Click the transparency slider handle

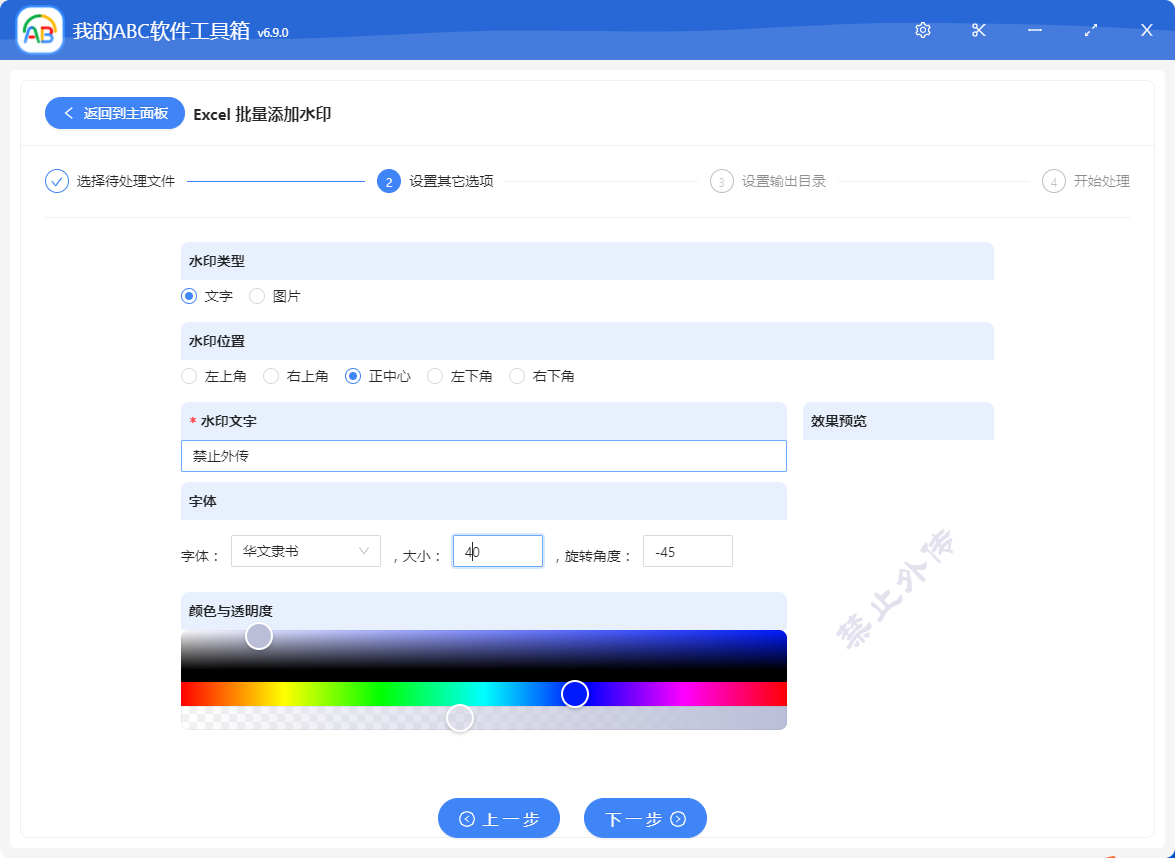point(460,718)
